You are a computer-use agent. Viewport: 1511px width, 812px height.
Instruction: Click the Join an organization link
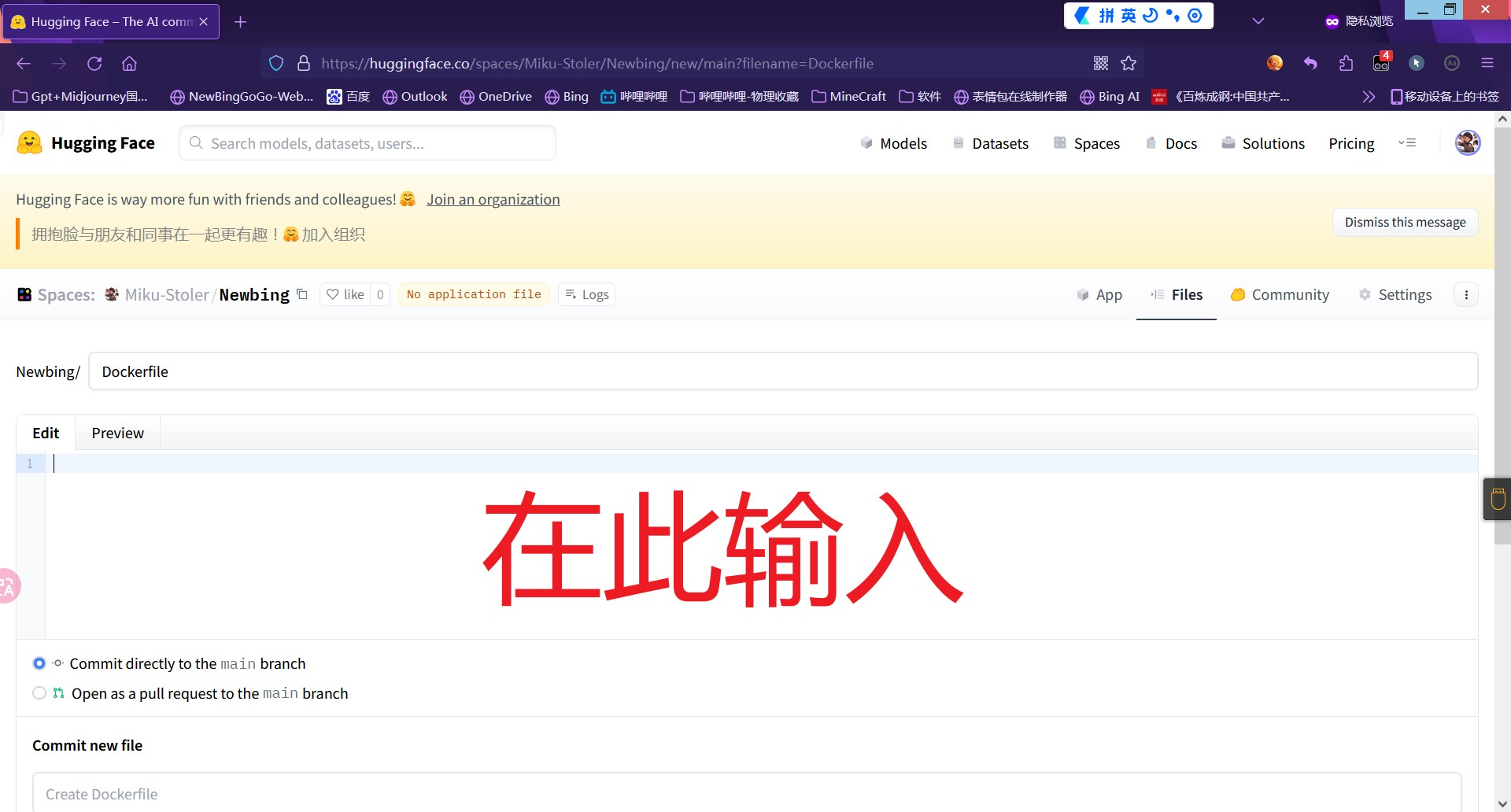tap(493, 200)
